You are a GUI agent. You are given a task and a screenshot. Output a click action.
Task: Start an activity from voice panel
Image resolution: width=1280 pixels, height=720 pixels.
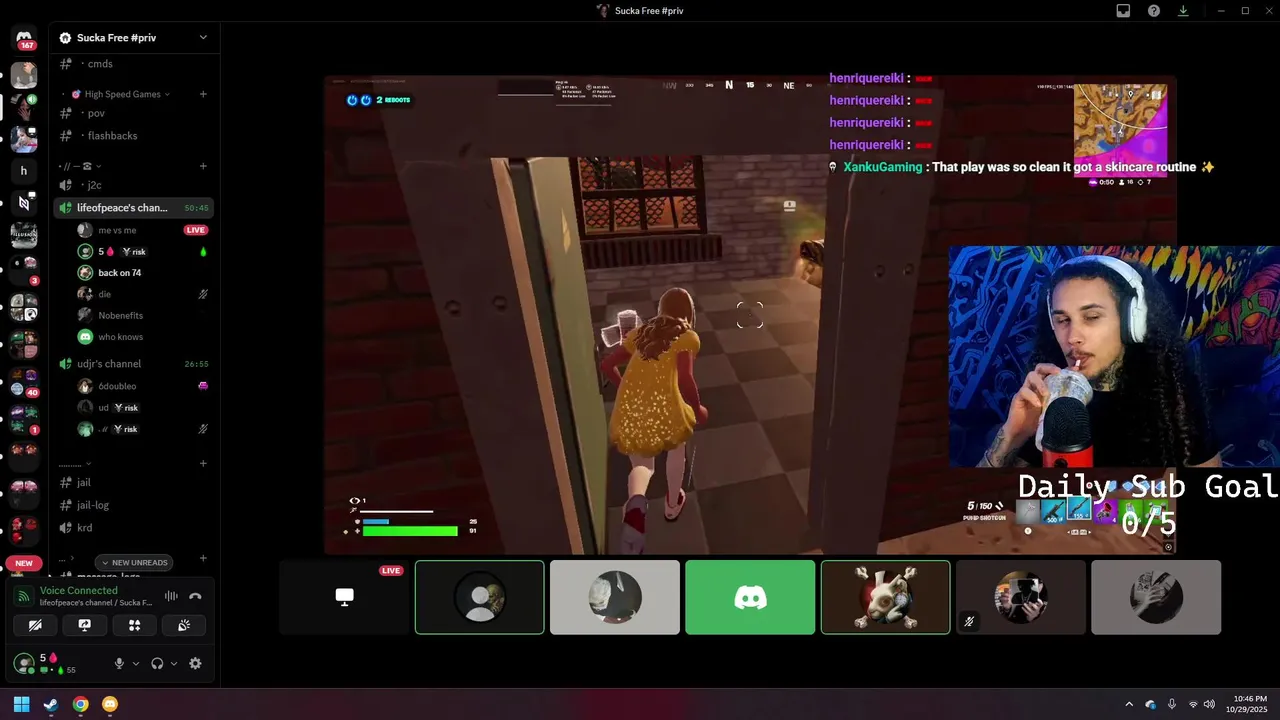click(x=134, y=625)
